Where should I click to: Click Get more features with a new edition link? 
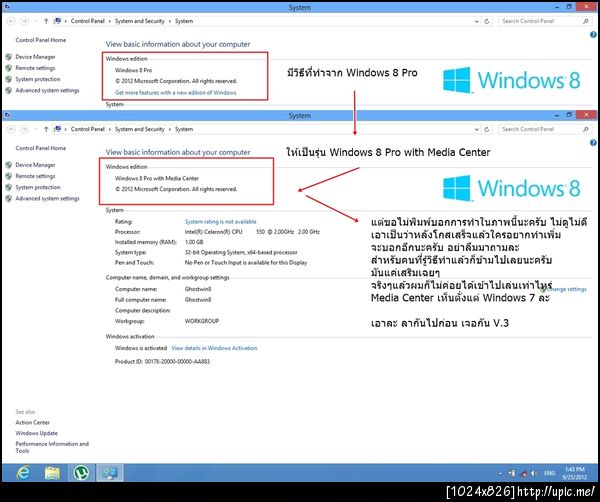point(176,93)
